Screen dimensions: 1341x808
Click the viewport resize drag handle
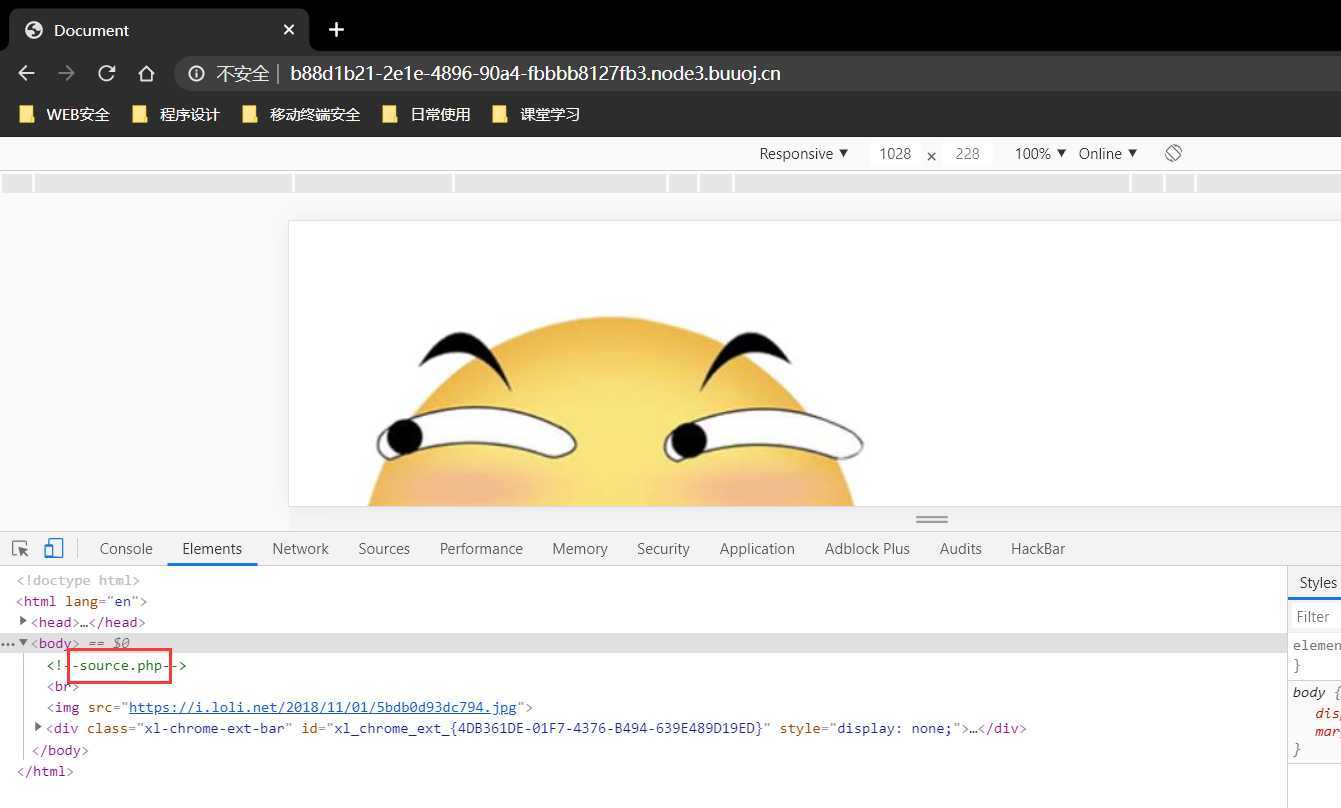point(931,519)
